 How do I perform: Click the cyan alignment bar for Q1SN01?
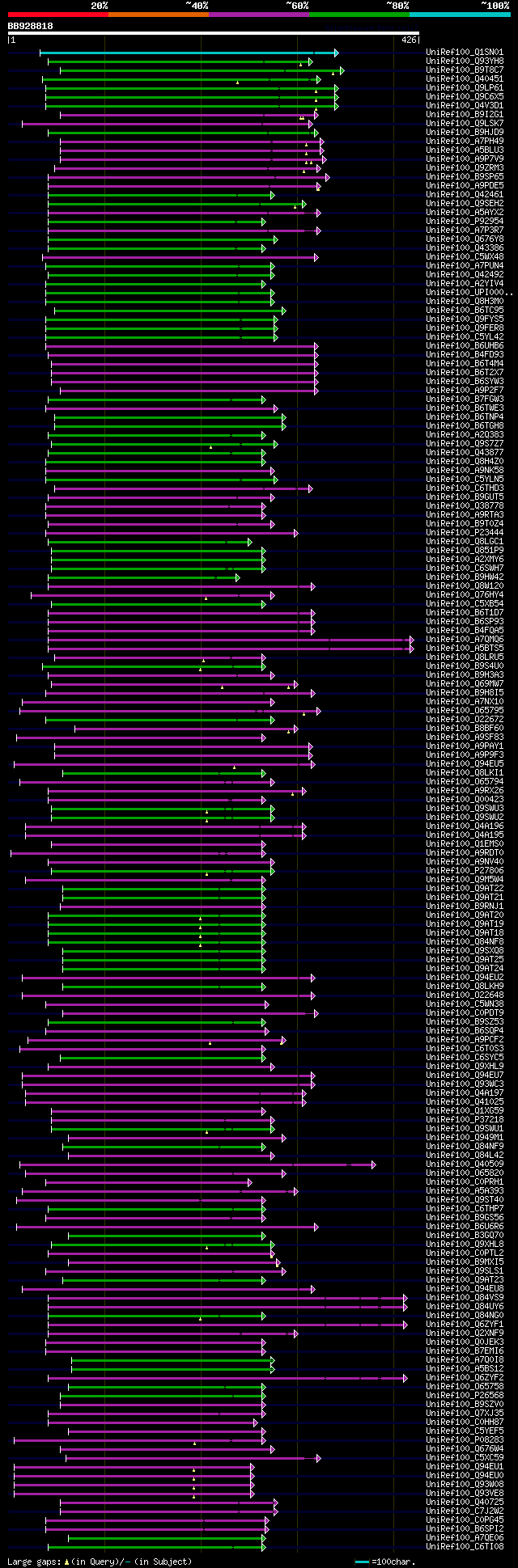point(189,53)
